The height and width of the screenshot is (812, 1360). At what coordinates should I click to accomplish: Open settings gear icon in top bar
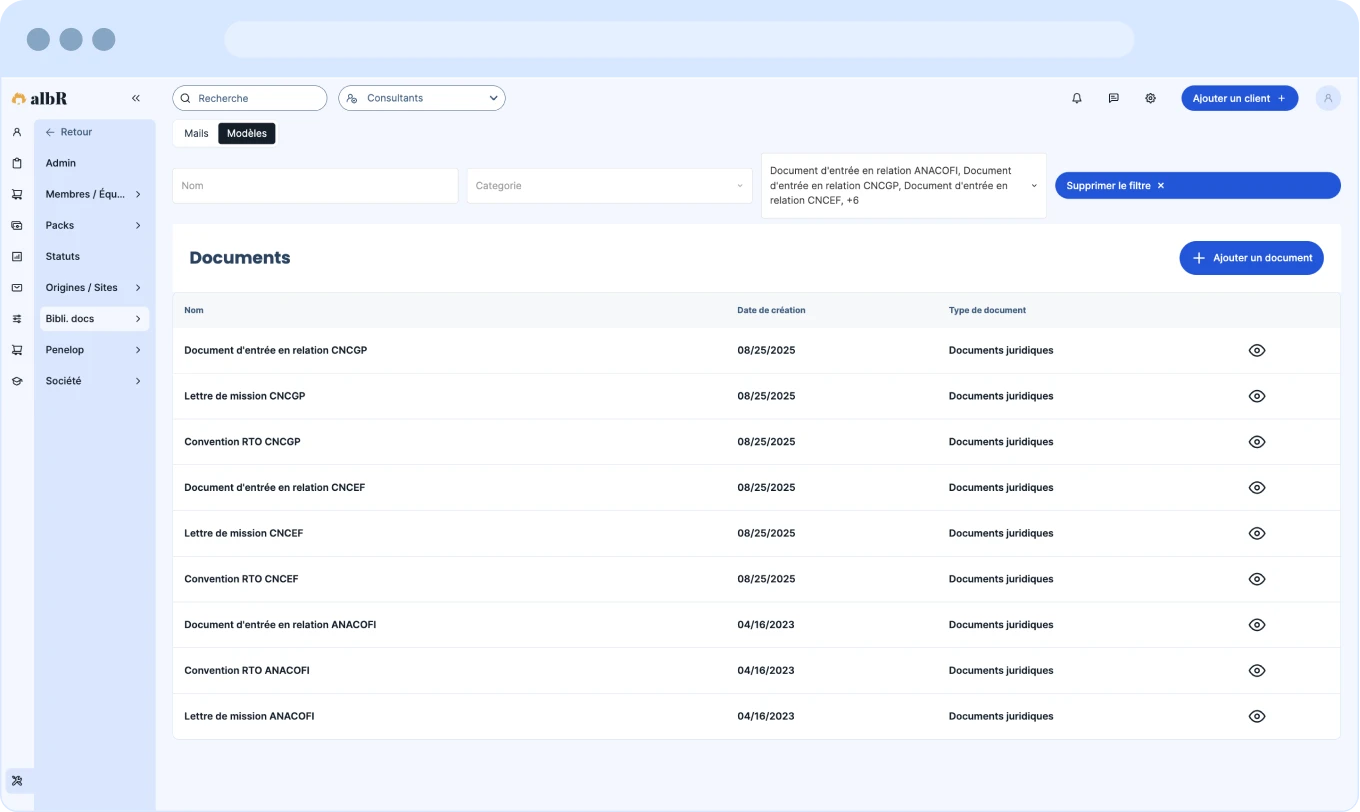pos(1150,98)
